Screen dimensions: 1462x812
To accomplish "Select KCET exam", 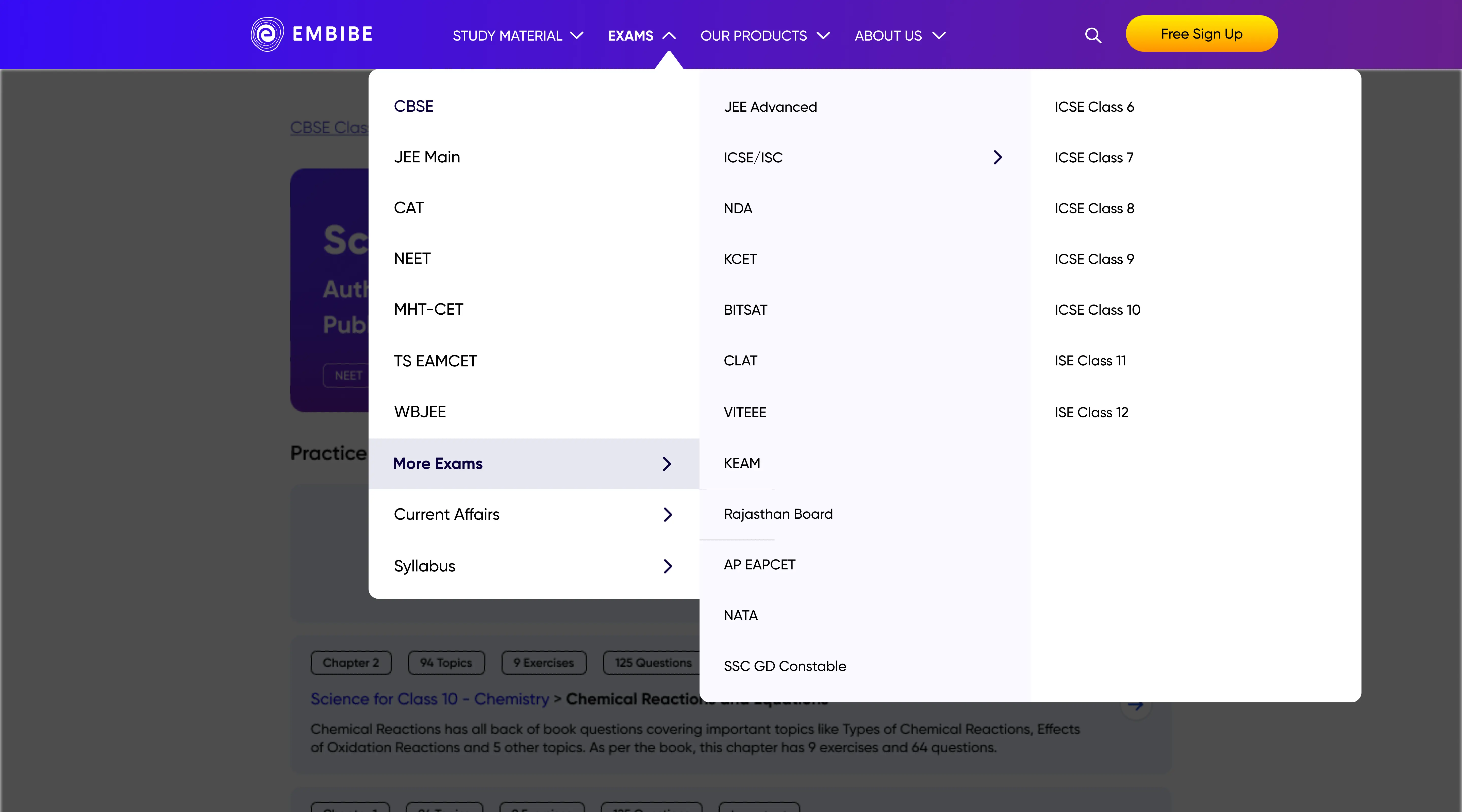I will tap(740, 259).
